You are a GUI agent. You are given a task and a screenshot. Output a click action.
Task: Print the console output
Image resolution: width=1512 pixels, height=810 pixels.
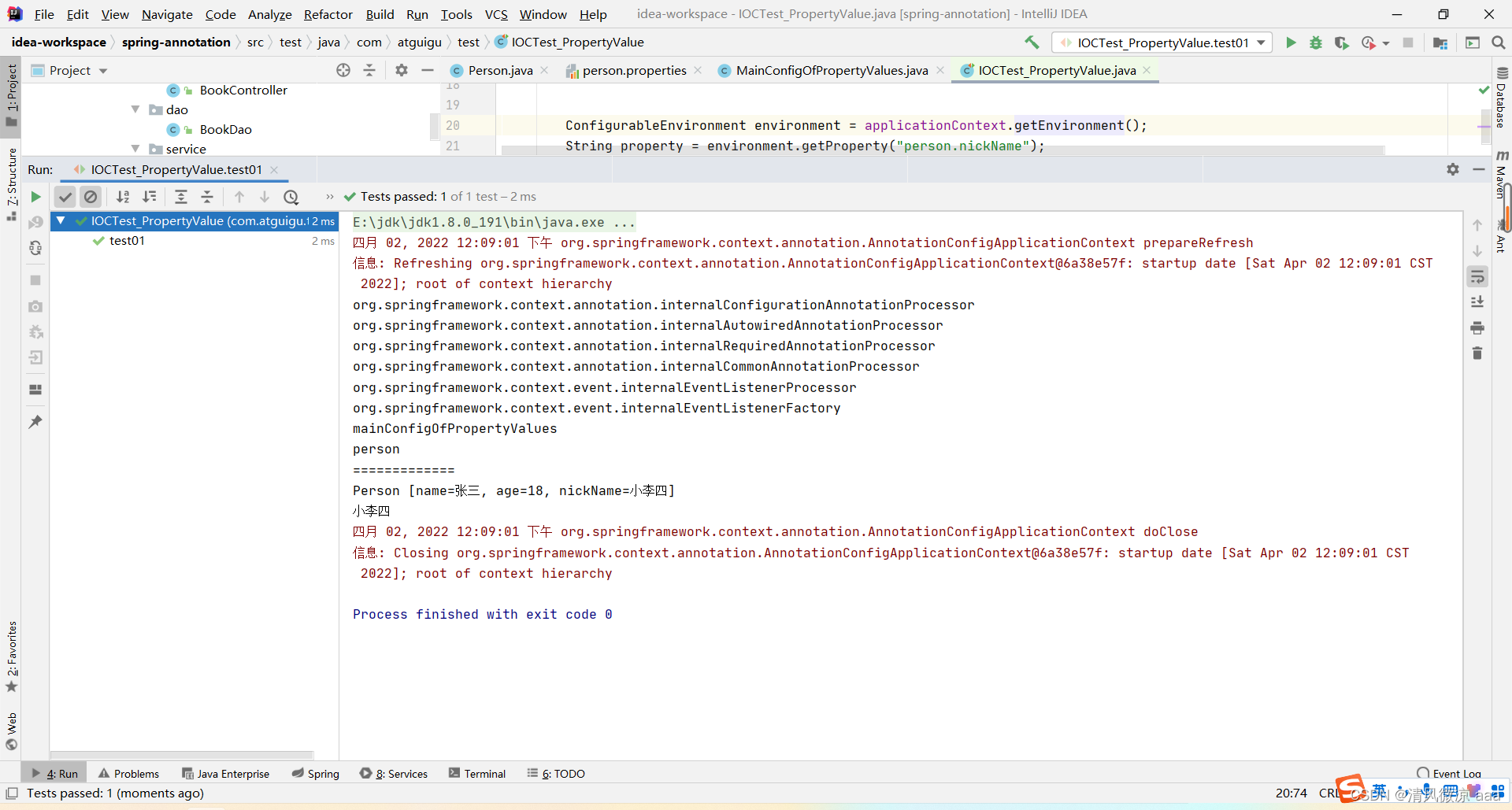1477,327
